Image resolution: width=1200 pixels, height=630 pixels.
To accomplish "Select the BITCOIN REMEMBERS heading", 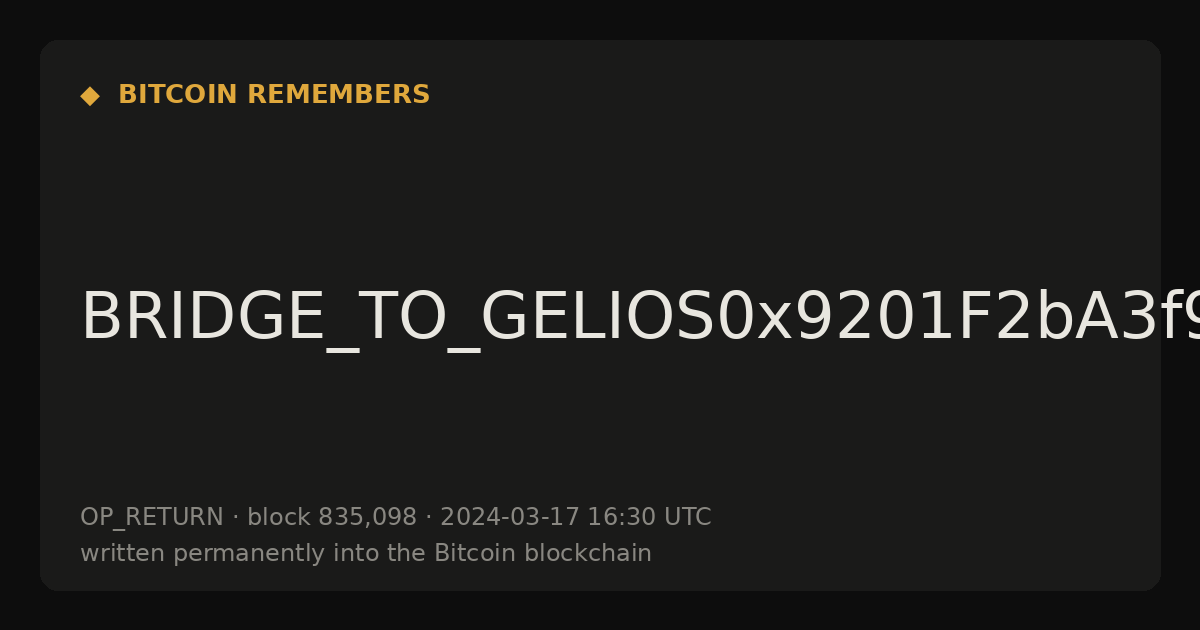I will click(x=274, y=95).
